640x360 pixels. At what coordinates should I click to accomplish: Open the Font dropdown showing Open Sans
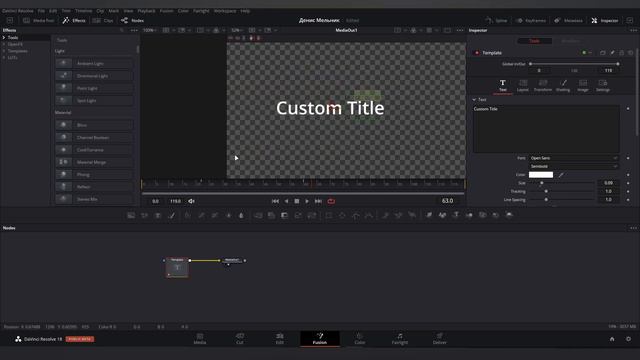point(573,158)
